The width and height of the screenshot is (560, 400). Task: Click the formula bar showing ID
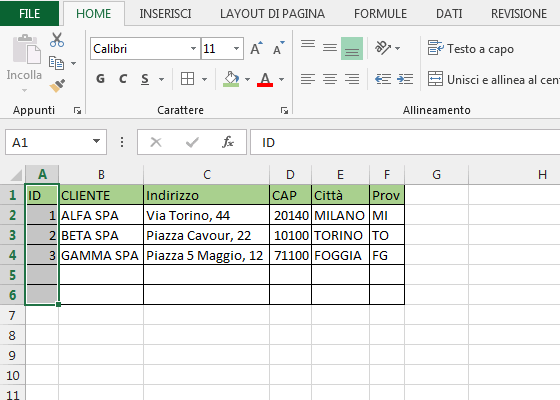click(x=405, y=142)
